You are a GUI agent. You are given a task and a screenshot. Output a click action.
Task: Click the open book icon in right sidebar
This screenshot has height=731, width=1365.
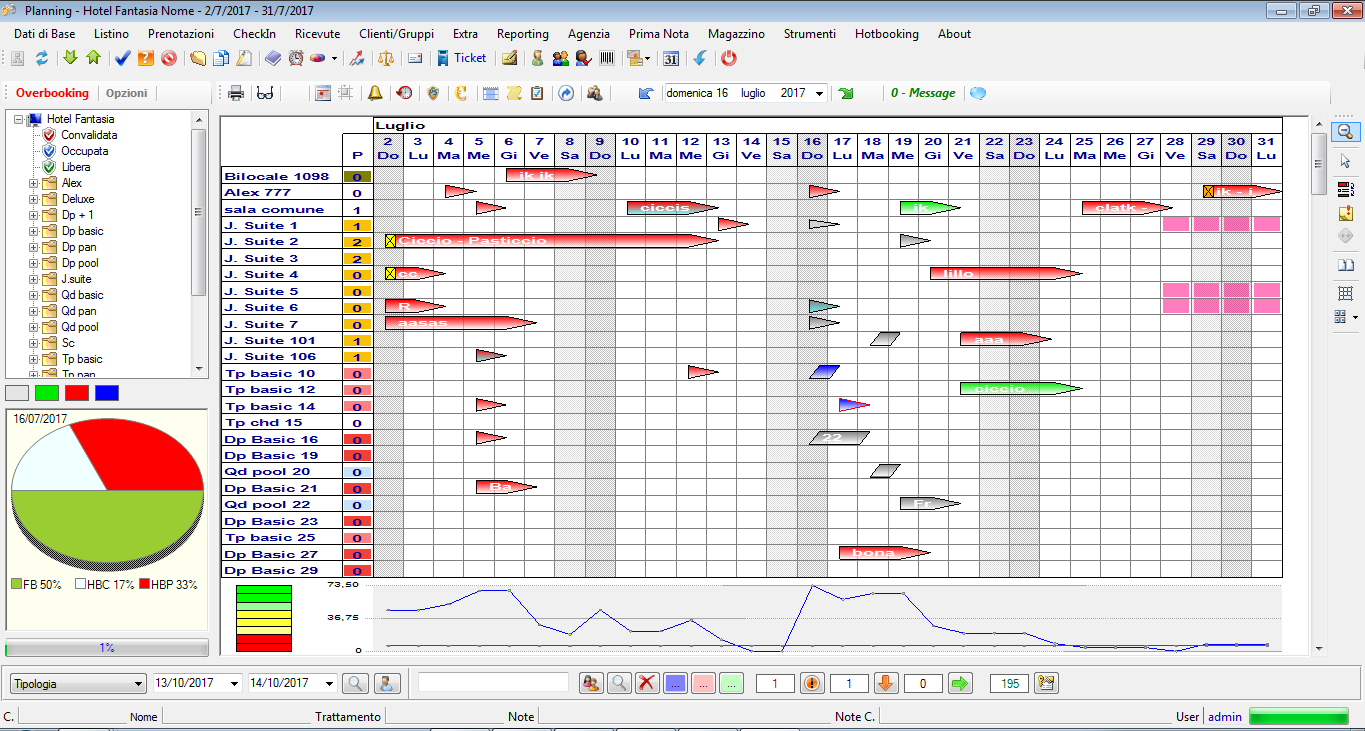[1345, 265]
